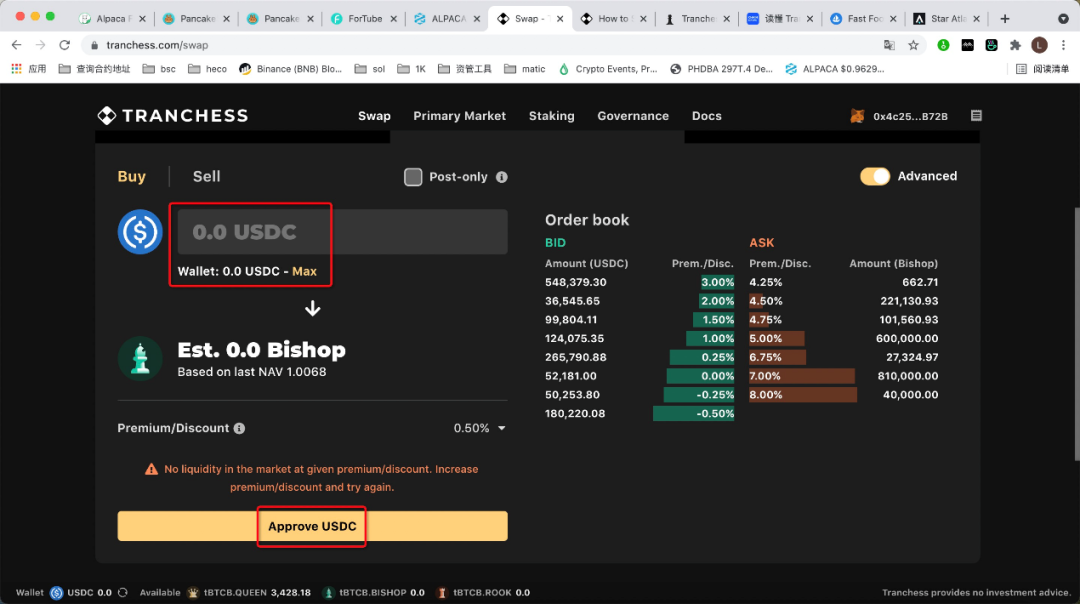
Task: Click the Premium/Discount info icon
Action: tap(239, 428)
